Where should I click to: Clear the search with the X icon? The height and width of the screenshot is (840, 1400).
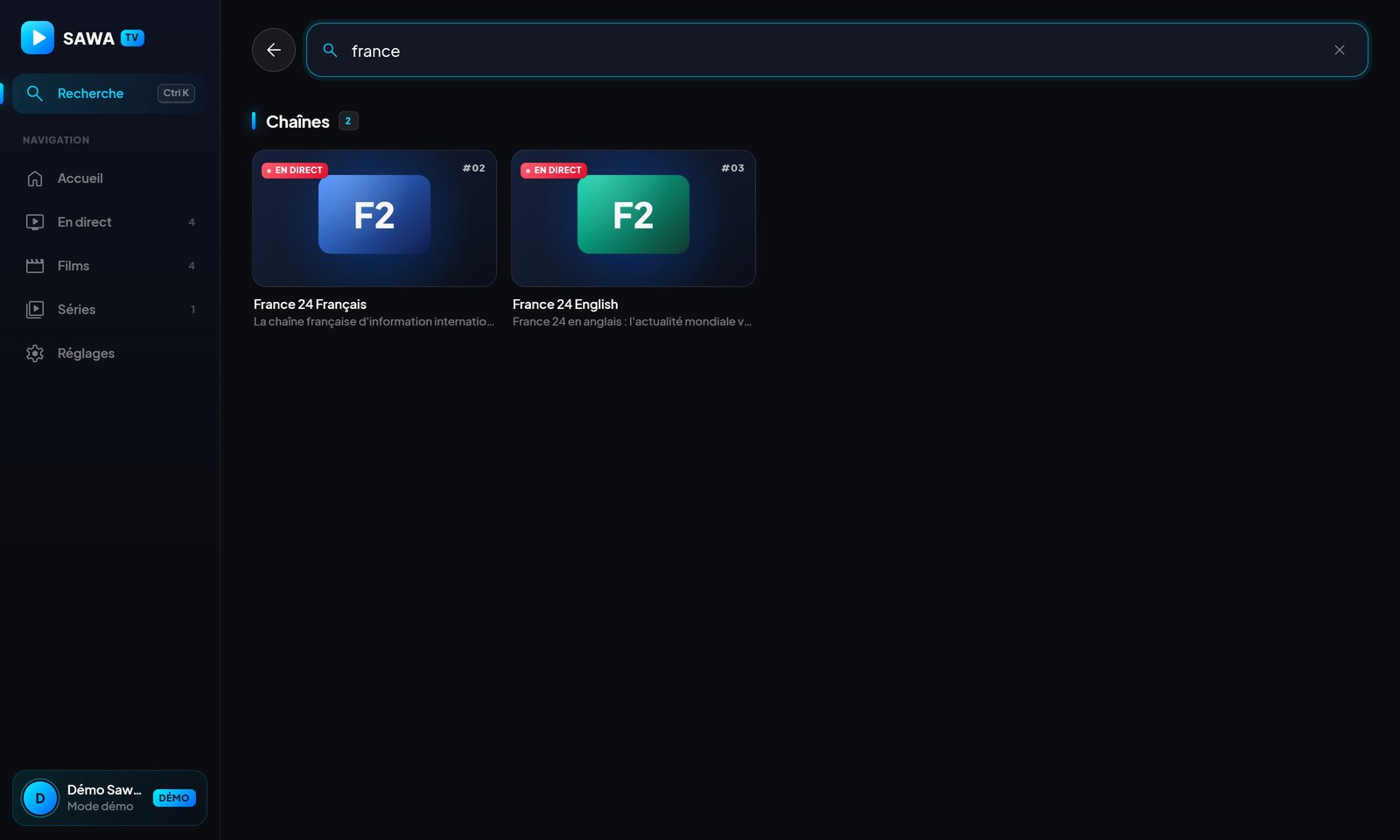(1339, 50)
